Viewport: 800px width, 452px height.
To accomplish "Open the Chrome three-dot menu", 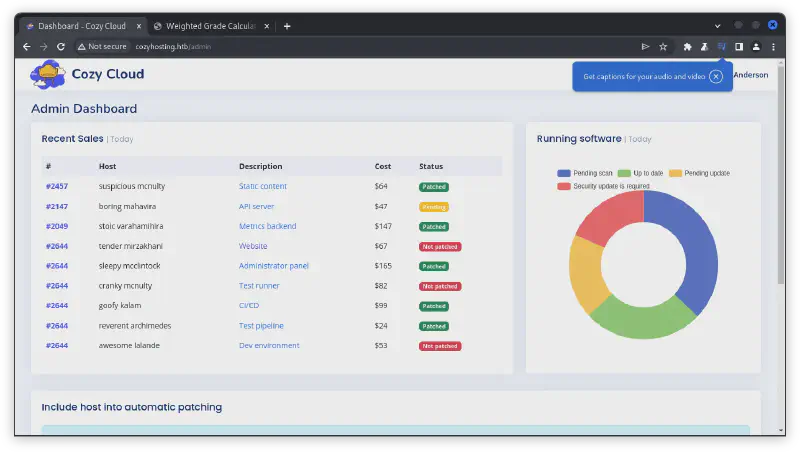I will pos(773,46).
